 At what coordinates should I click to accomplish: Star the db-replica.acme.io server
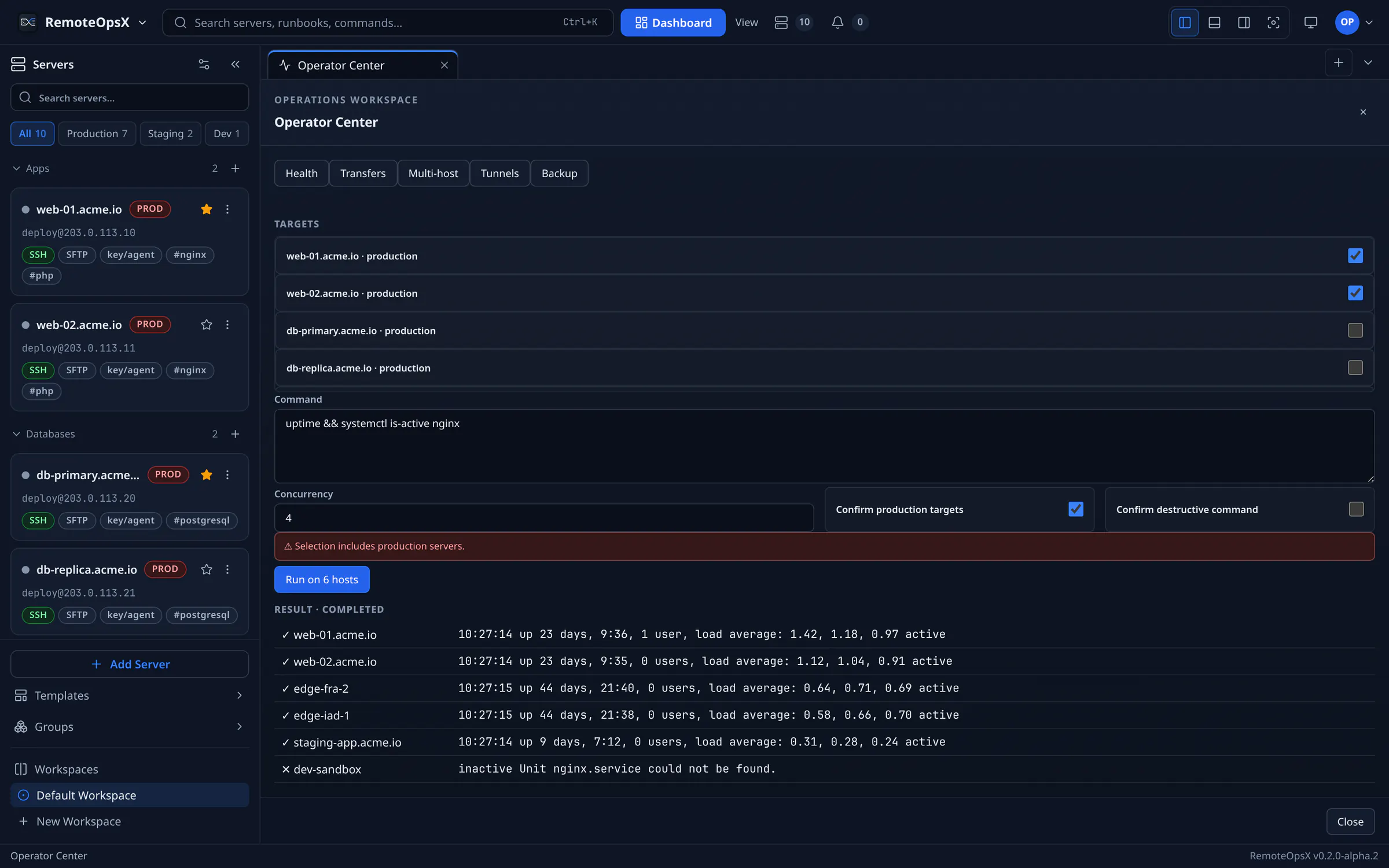(x=206, y=569)
